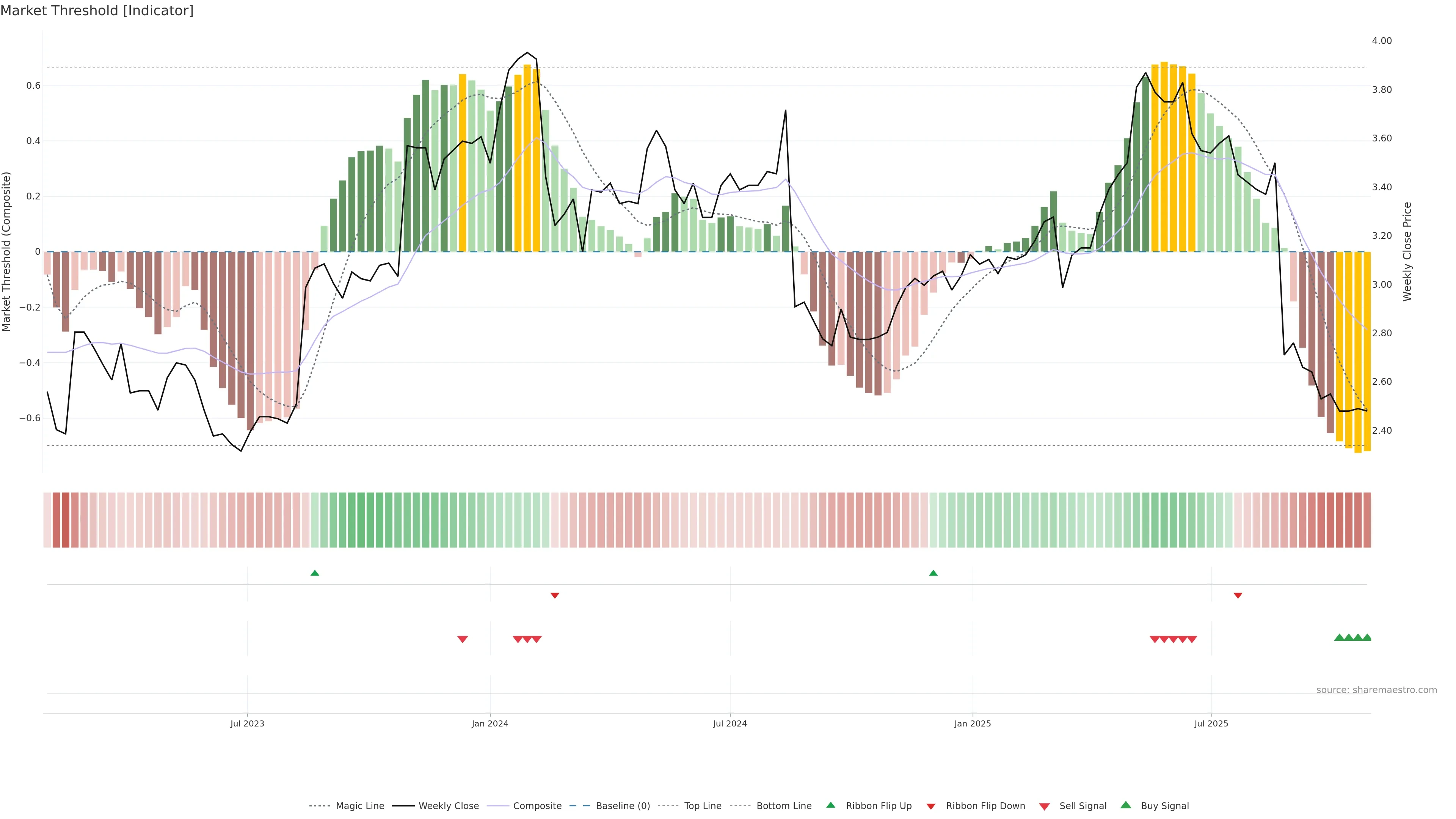Click the Jul 2024 axis label
The image size is (1456, 819).
pos(730,723)
